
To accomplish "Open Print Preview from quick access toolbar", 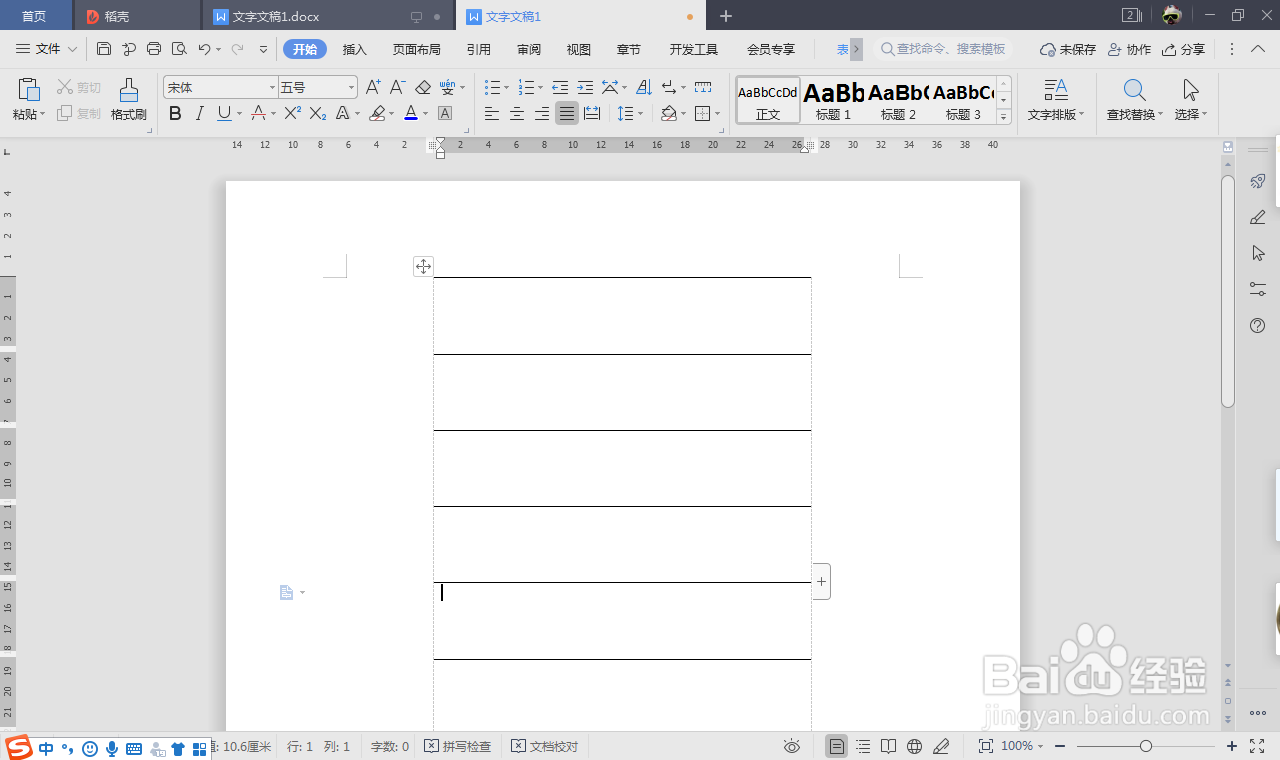I will coord(179,49).
